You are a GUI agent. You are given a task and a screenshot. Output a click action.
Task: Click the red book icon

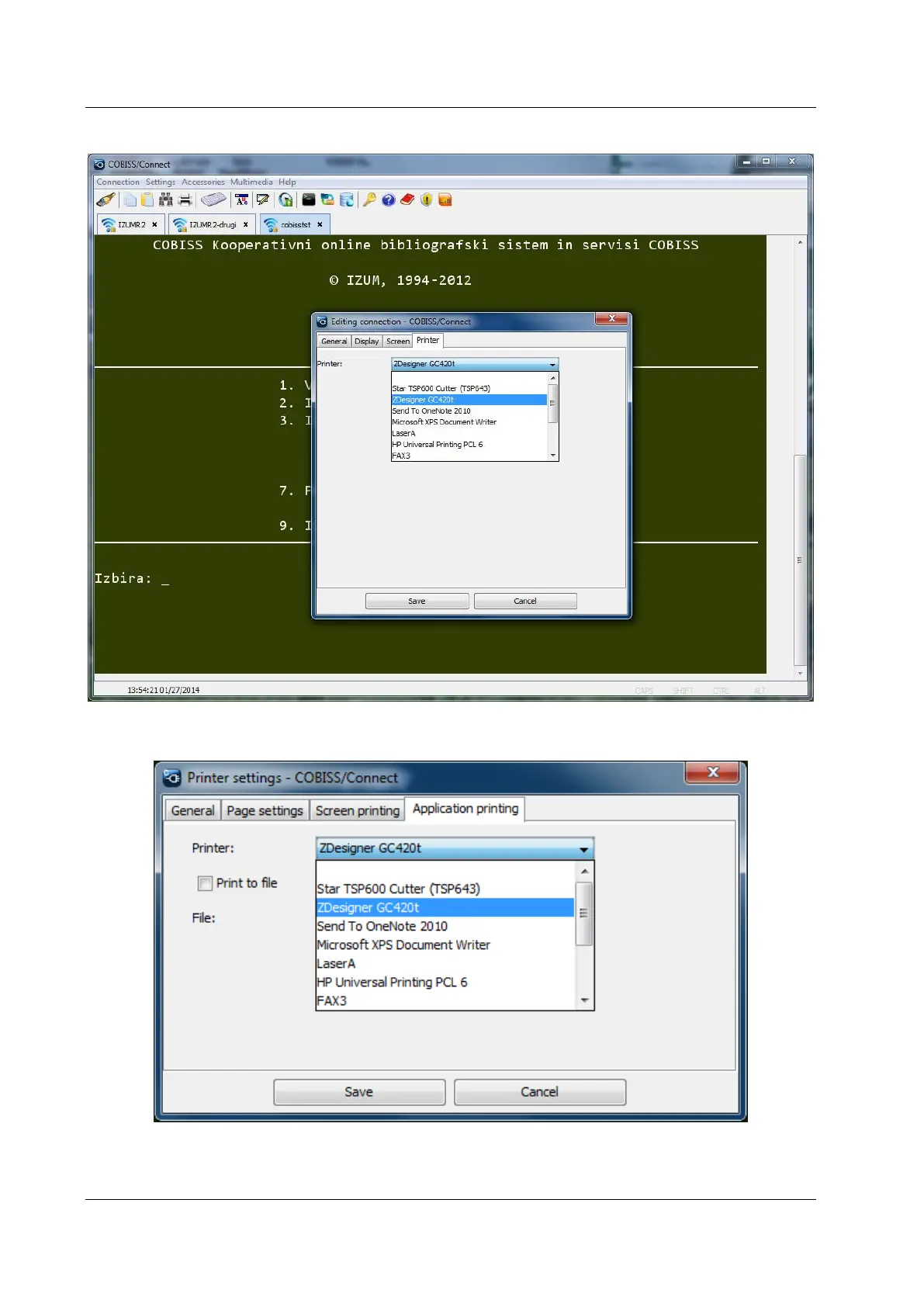coord(407,200)
